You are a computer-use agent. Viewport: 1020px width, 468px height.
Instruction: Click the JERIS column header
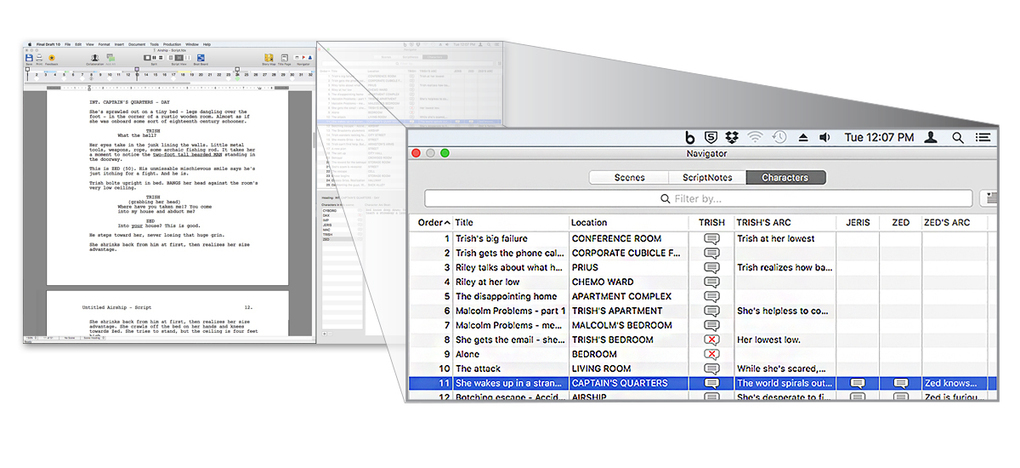click(857, 223)
